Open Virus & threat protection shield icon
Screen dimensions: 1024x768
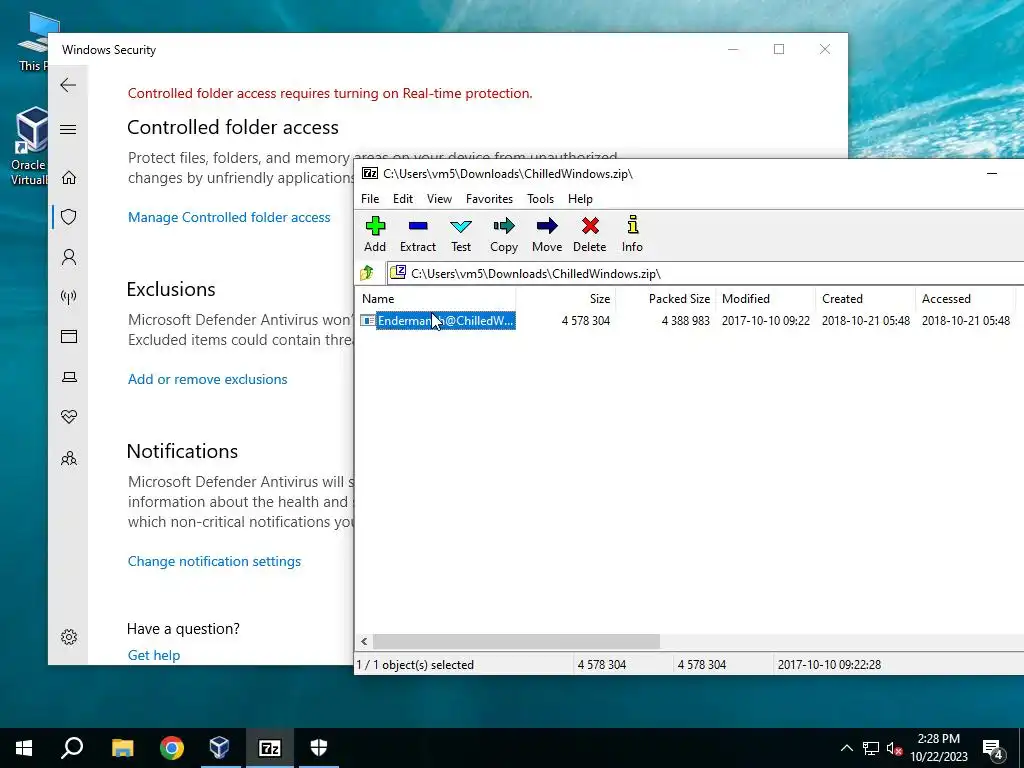pos(69,217)
